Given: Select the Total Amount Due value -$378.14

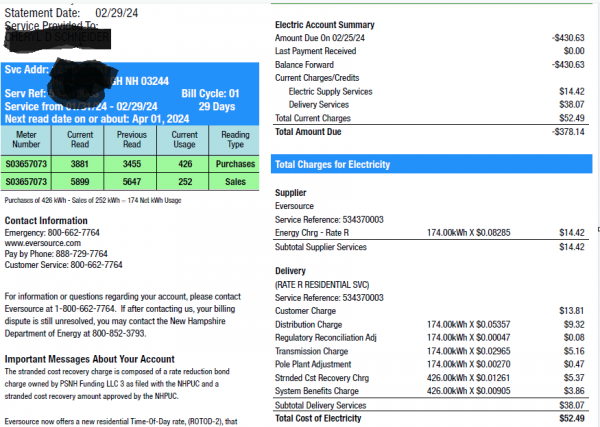Looking at the screenshot, I should coord(568,132).
